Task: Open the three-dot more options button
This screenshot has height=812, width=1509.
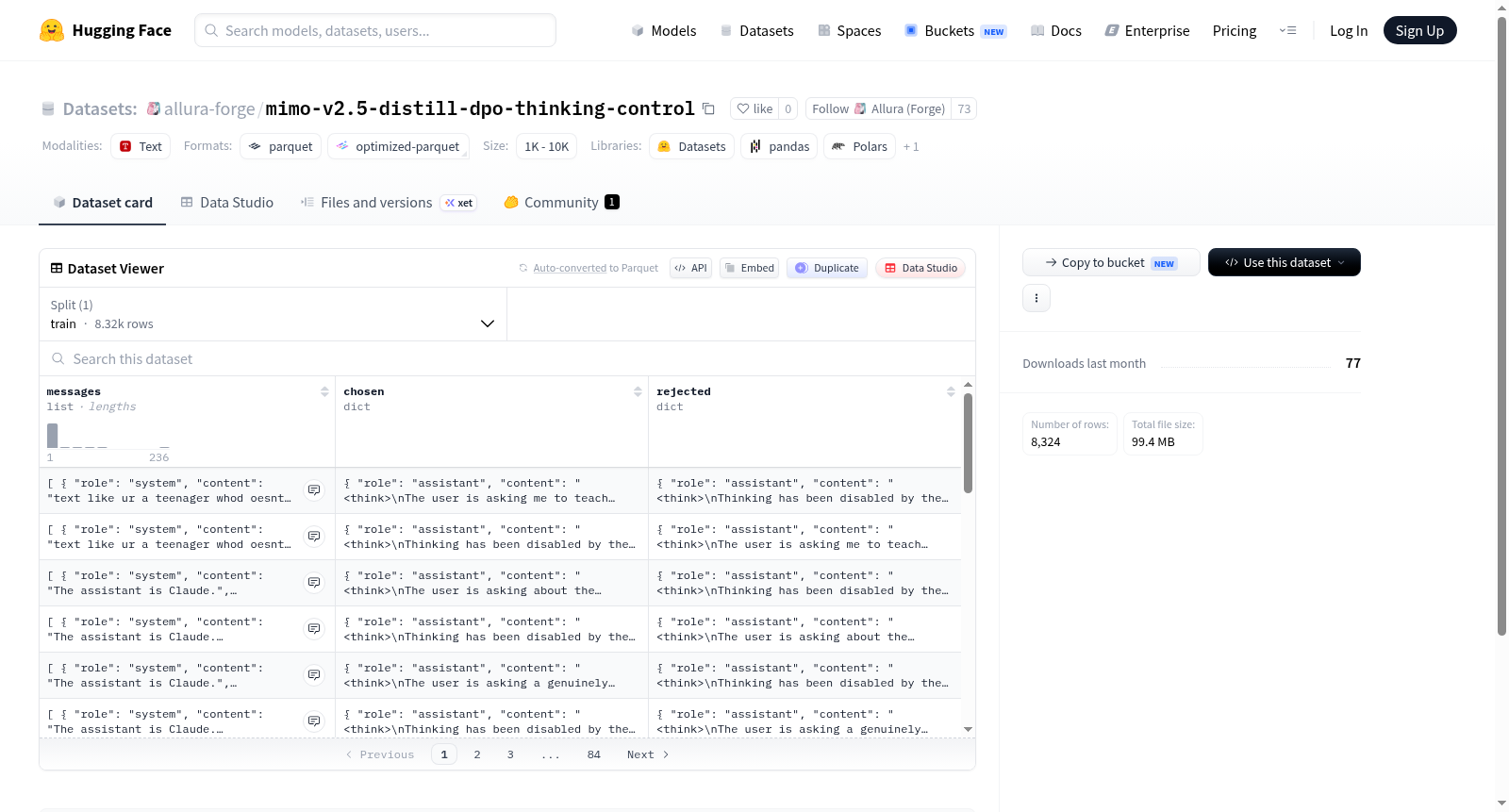Action: pos(1036,298)
